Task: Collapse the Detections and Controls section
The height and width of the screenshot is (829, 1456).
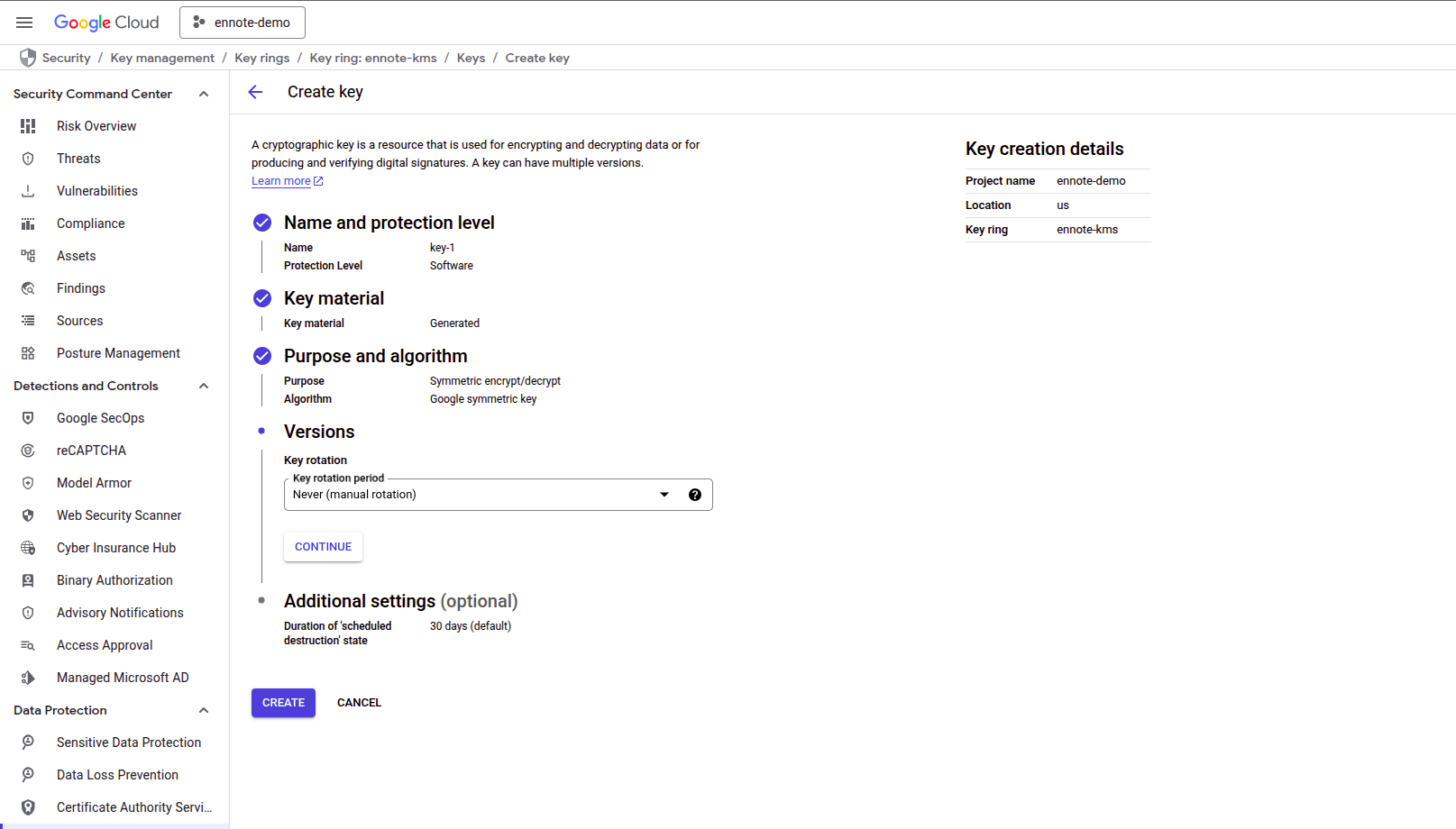Action: (204, 386)
